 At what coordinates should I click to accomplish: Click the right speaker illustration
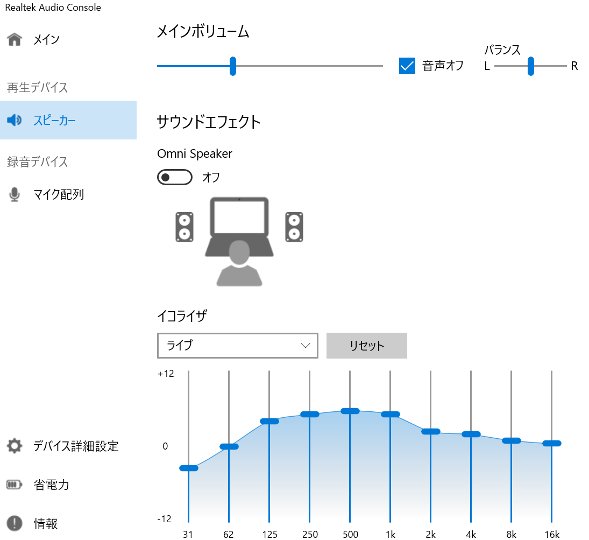tap(294, 227)
